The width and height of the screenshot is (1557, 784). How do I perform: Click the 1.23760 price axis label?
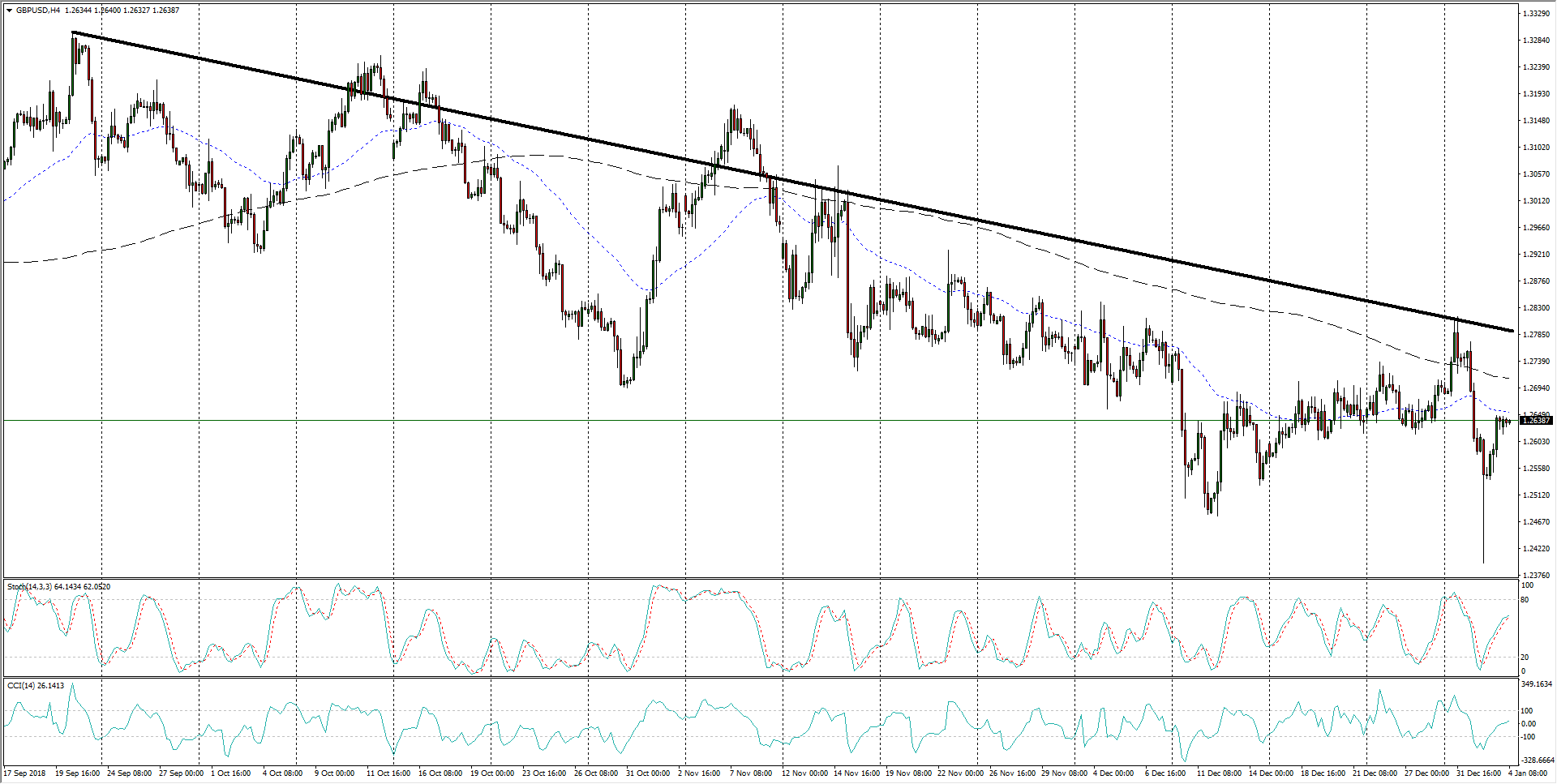click(x=1536, y=576)
